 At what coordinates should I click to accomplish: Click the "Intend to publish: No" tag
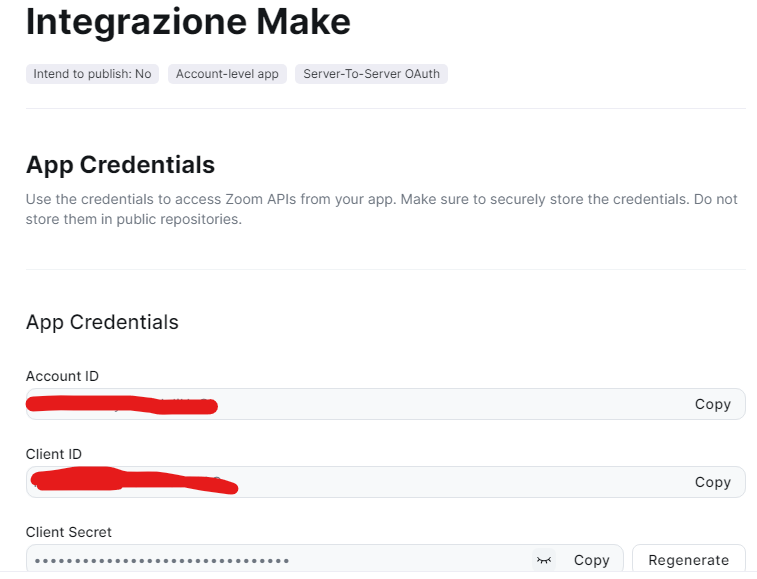92,74
